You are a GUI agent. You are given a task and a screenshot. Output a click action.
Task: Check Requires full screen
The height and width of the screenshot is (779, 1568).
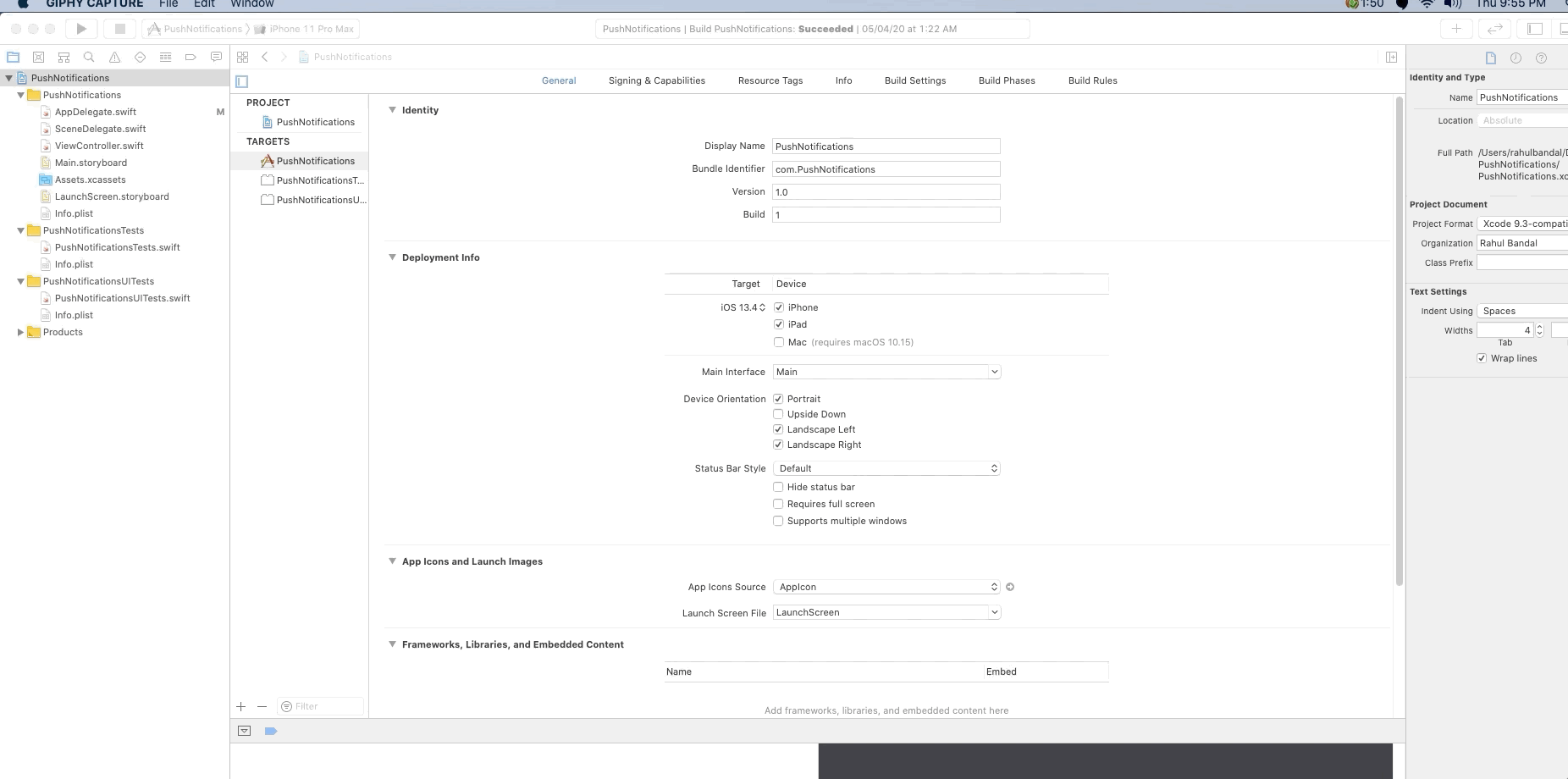click(778, 504)
